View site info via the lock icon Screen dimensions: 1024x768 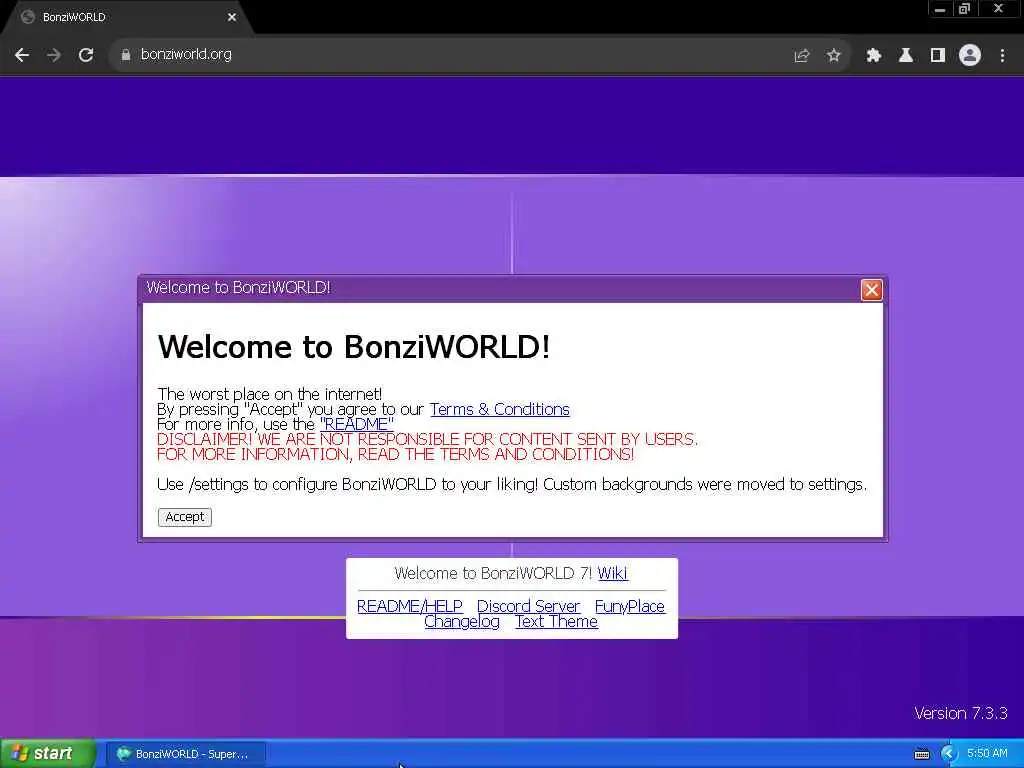click(x=125, y=56)
